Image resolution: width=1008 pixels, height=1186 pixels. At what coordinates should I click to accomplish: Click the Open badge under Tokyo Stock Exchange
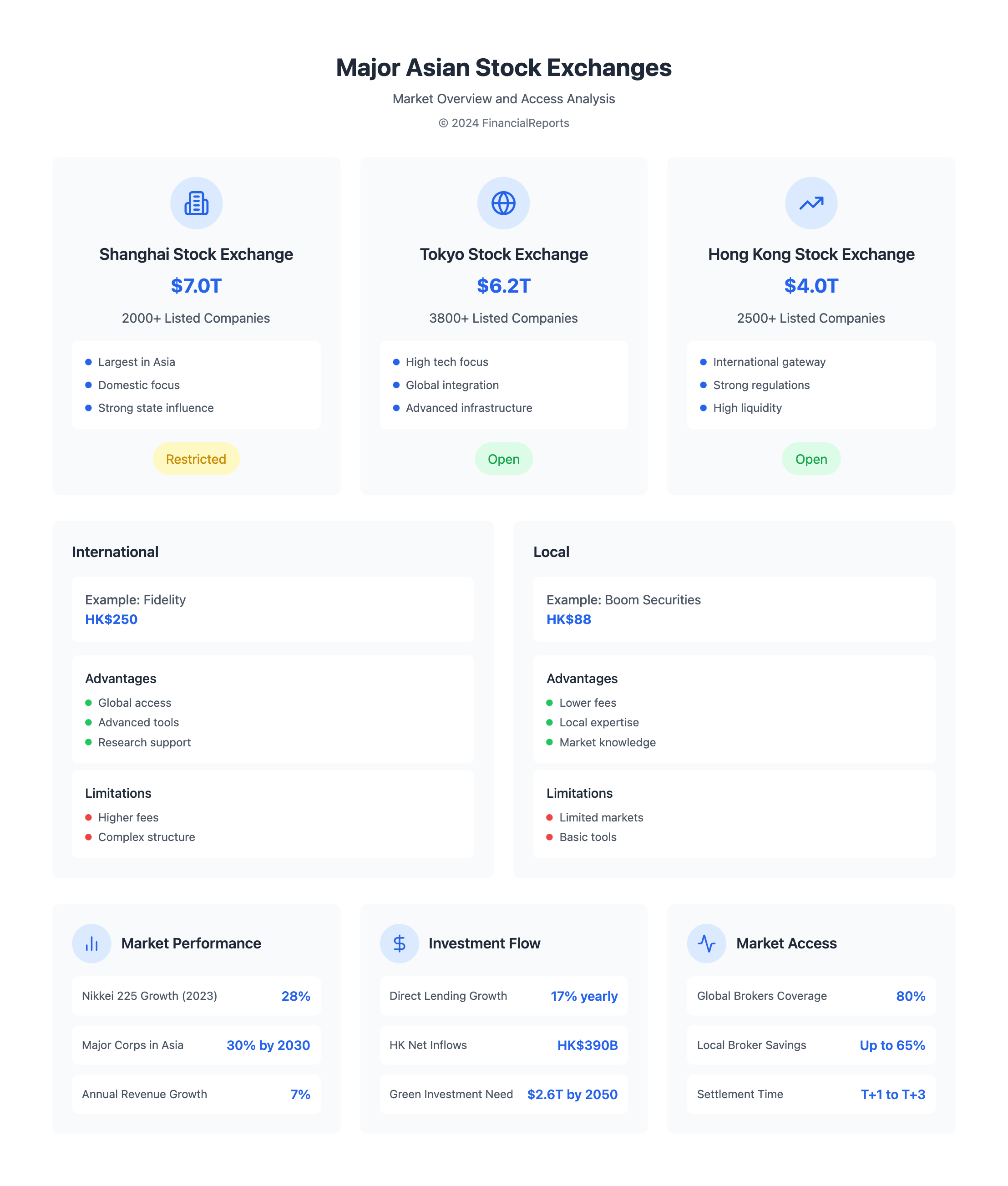[503, 459]
